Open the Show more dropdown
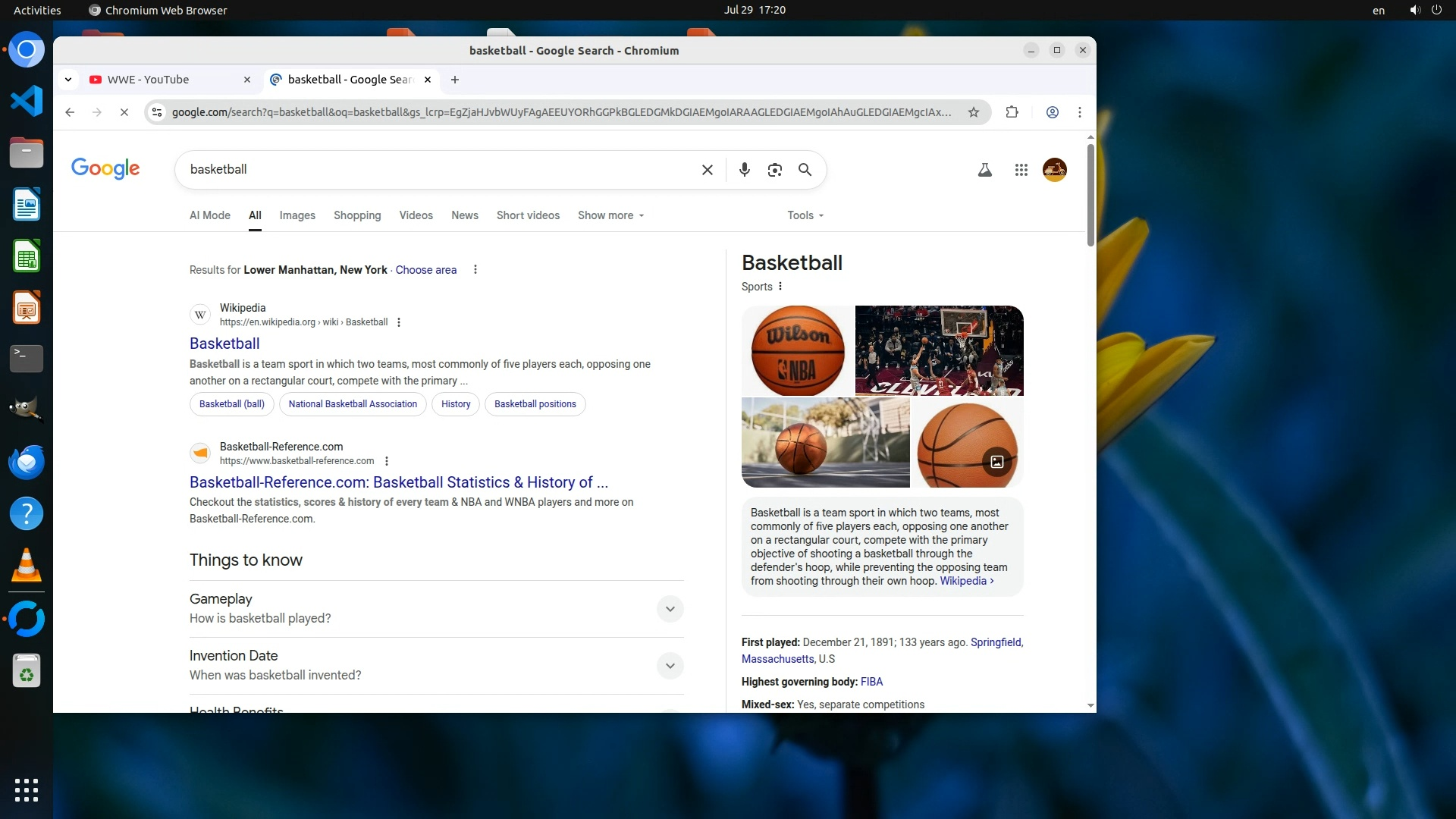This screenshot has height=819, width=1456. 610,215
